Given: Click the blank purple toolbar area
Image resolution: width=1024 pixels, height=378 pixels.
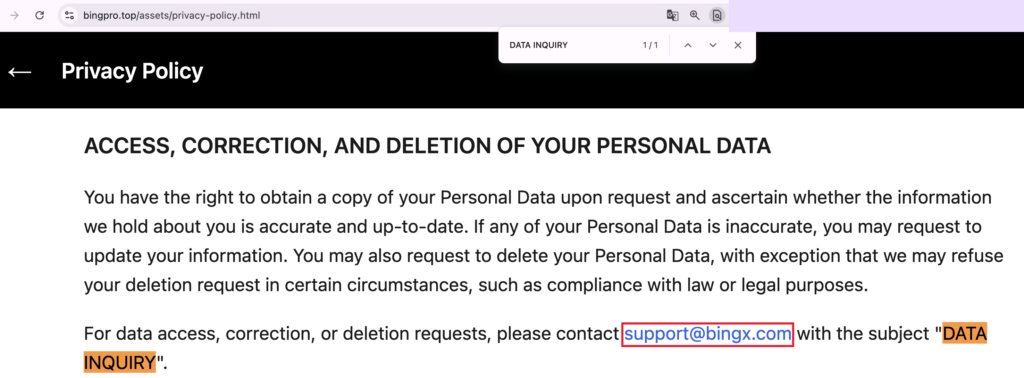Looking at the screenshot, I should pos(876,15).
